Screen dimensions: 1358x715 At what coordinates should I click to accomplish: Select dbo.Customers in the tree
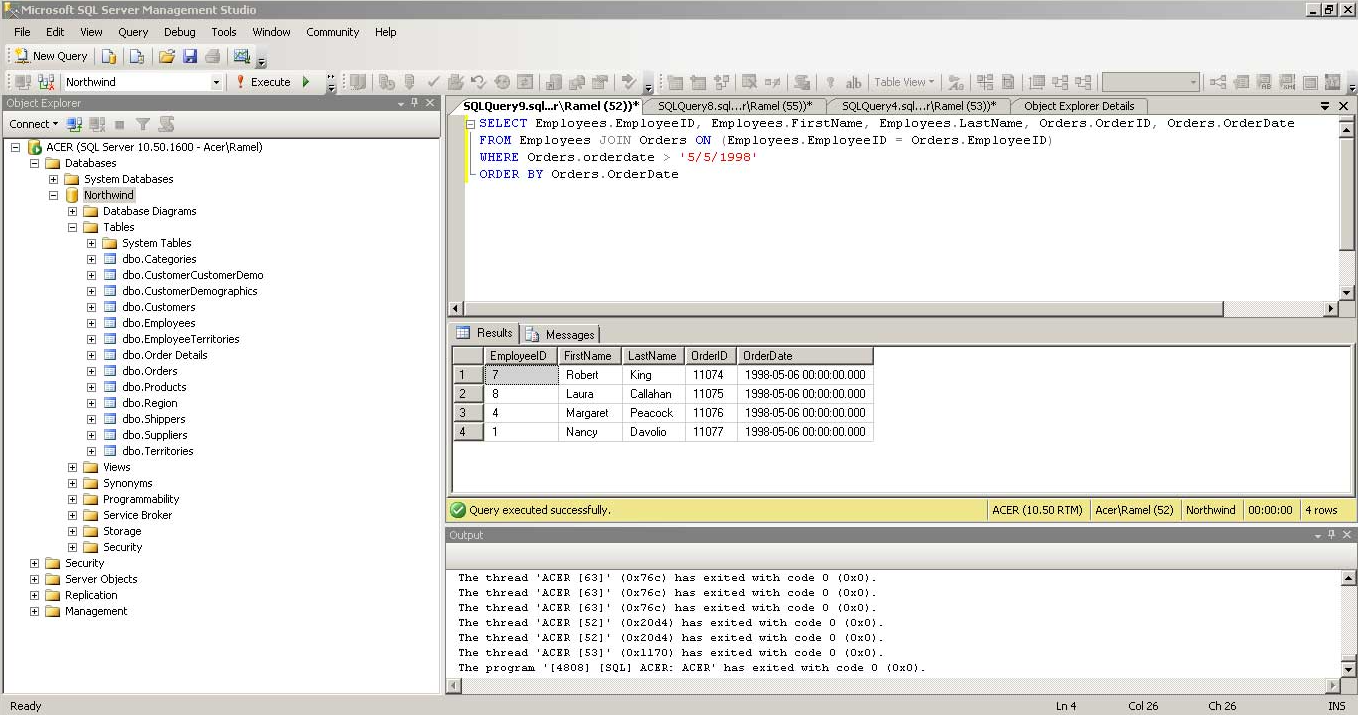tap(159, 307)
